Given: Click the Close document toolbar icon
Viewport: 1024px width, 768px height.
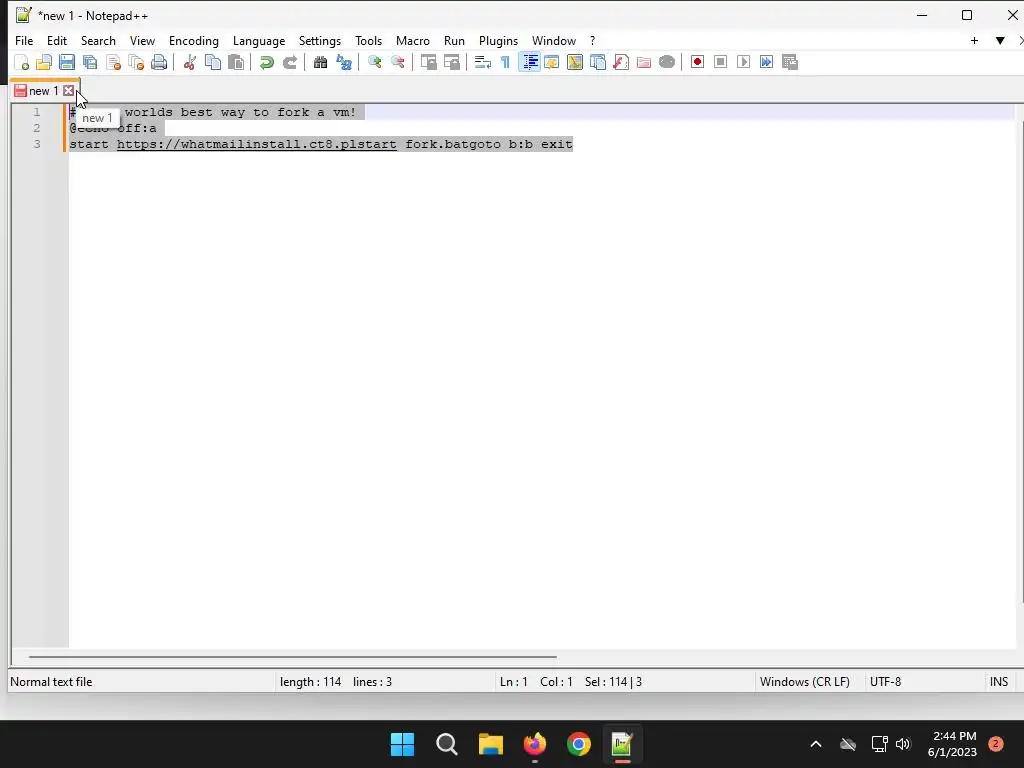Looking at the screenshot, I should click(x=113, y=62).
